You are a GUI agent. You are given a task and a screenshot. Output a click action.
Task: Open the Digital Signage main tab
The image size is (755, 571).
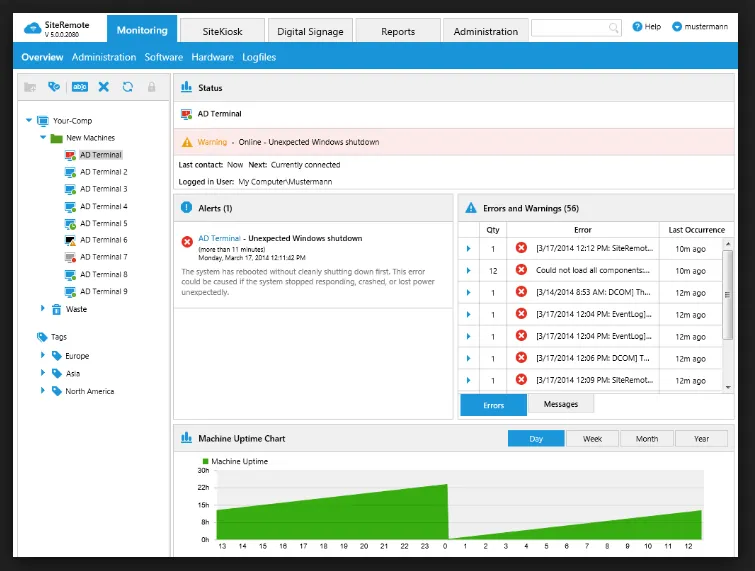click(x=310, y=31)
